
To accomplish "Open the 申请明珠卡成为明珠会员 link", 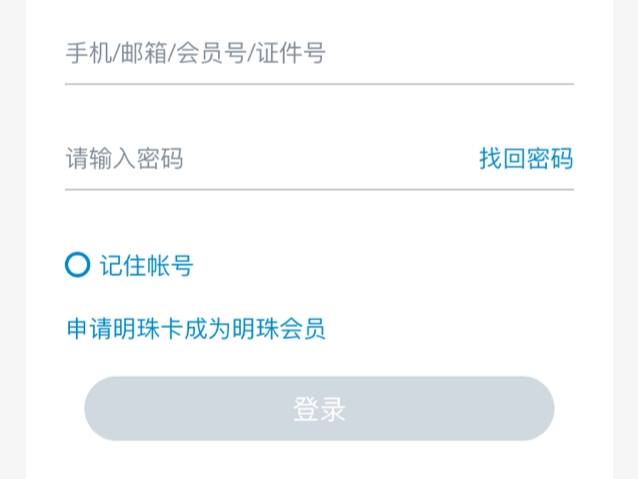I will click(196, 328).
